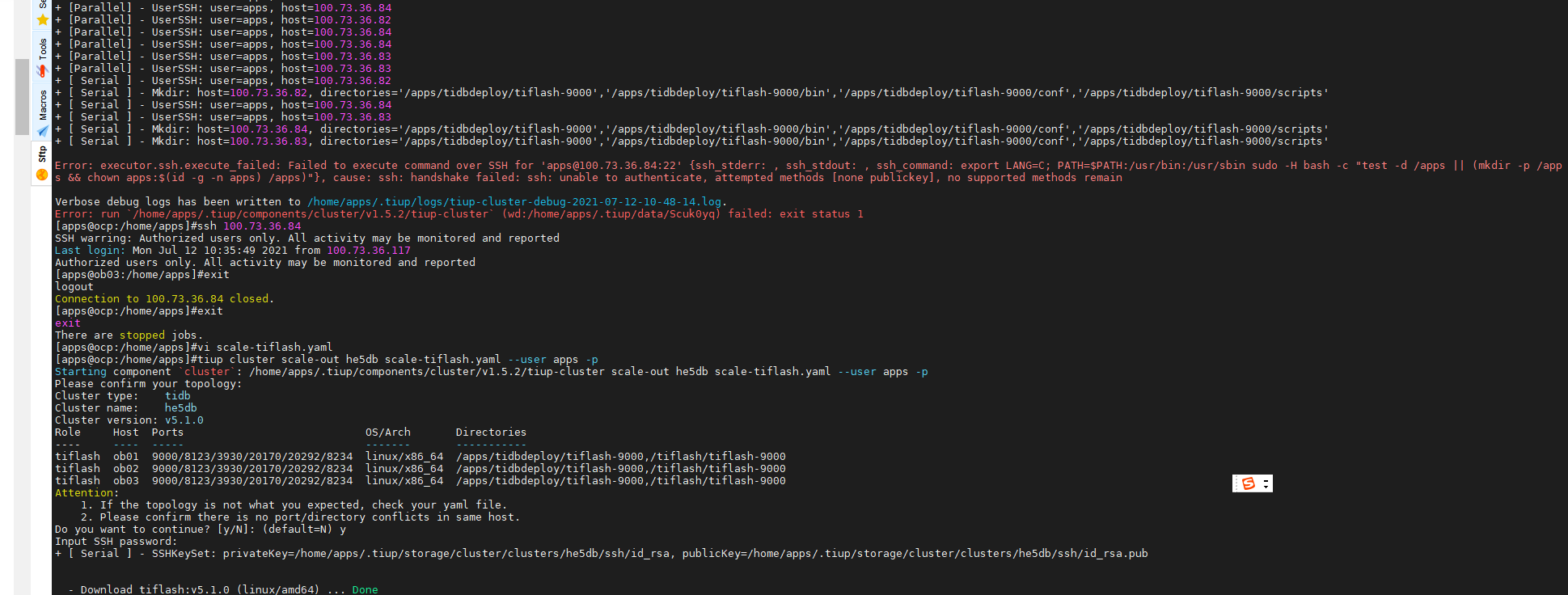Click the he5db cluster name value

click(180, 408)
